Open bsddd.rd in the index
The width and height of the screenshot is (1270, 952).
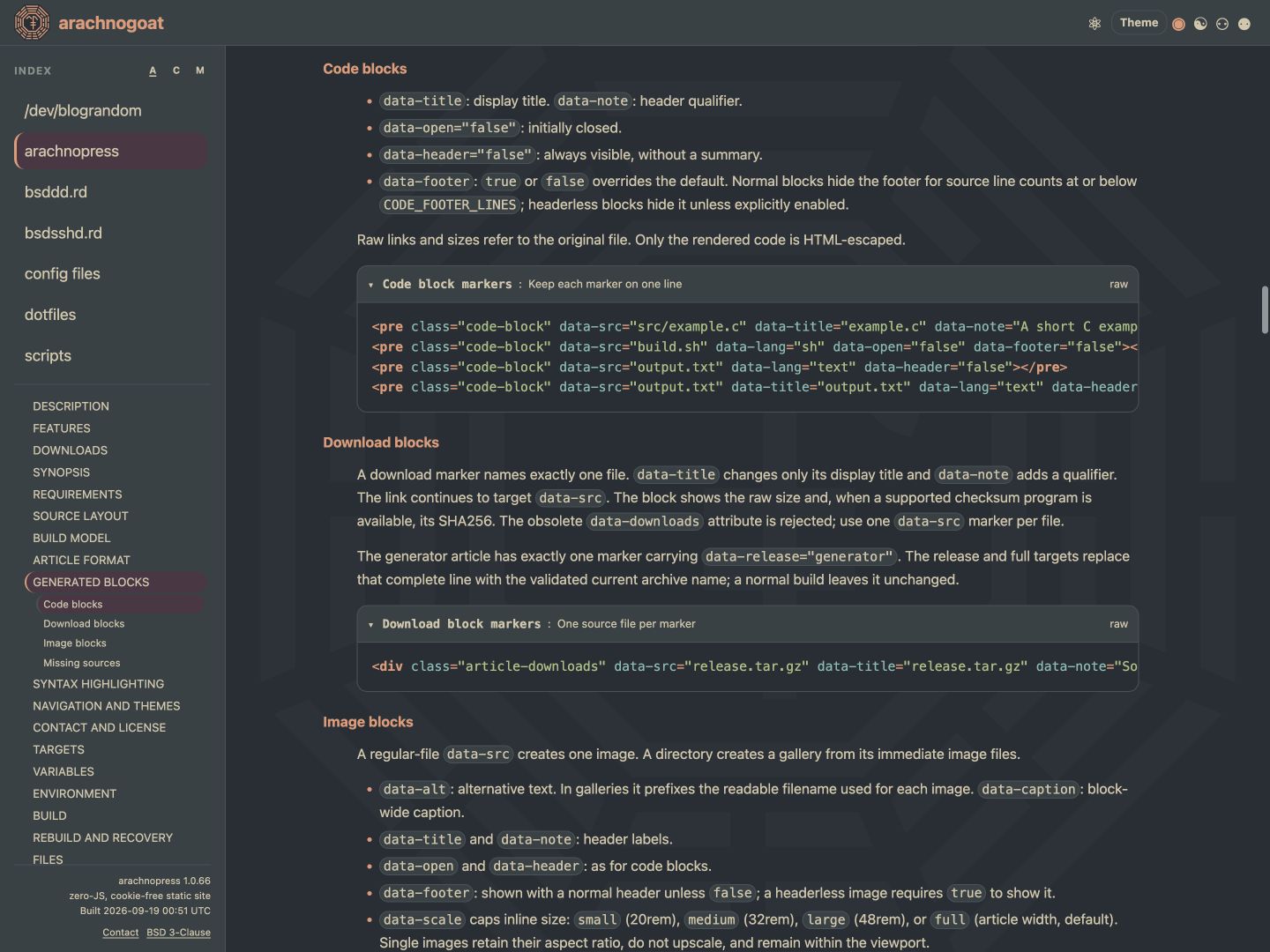111,191
